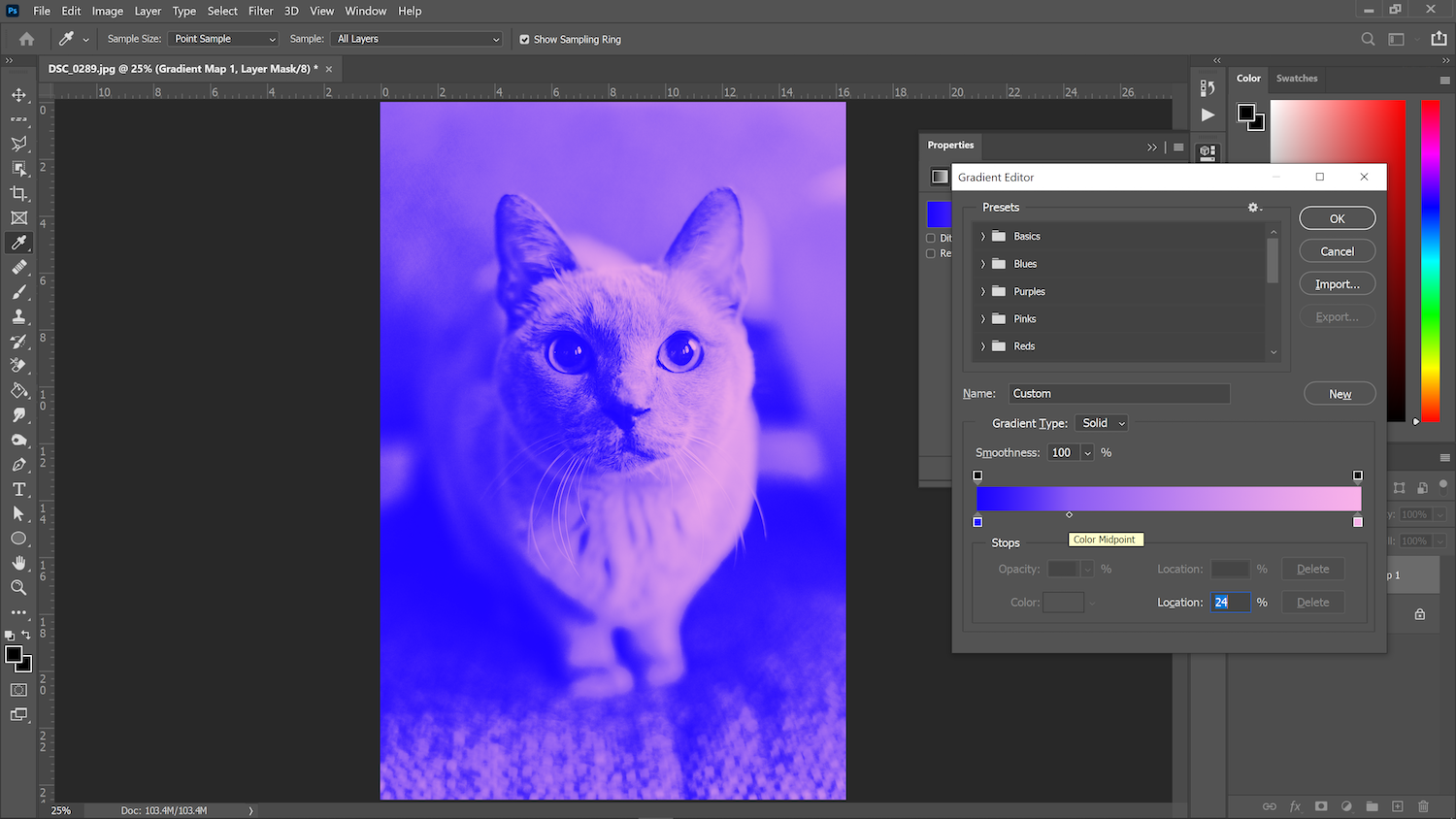This screenshot has width=1456, height=819.
Task: Select the Horizontal Type tool
Action: click(18, 489)
